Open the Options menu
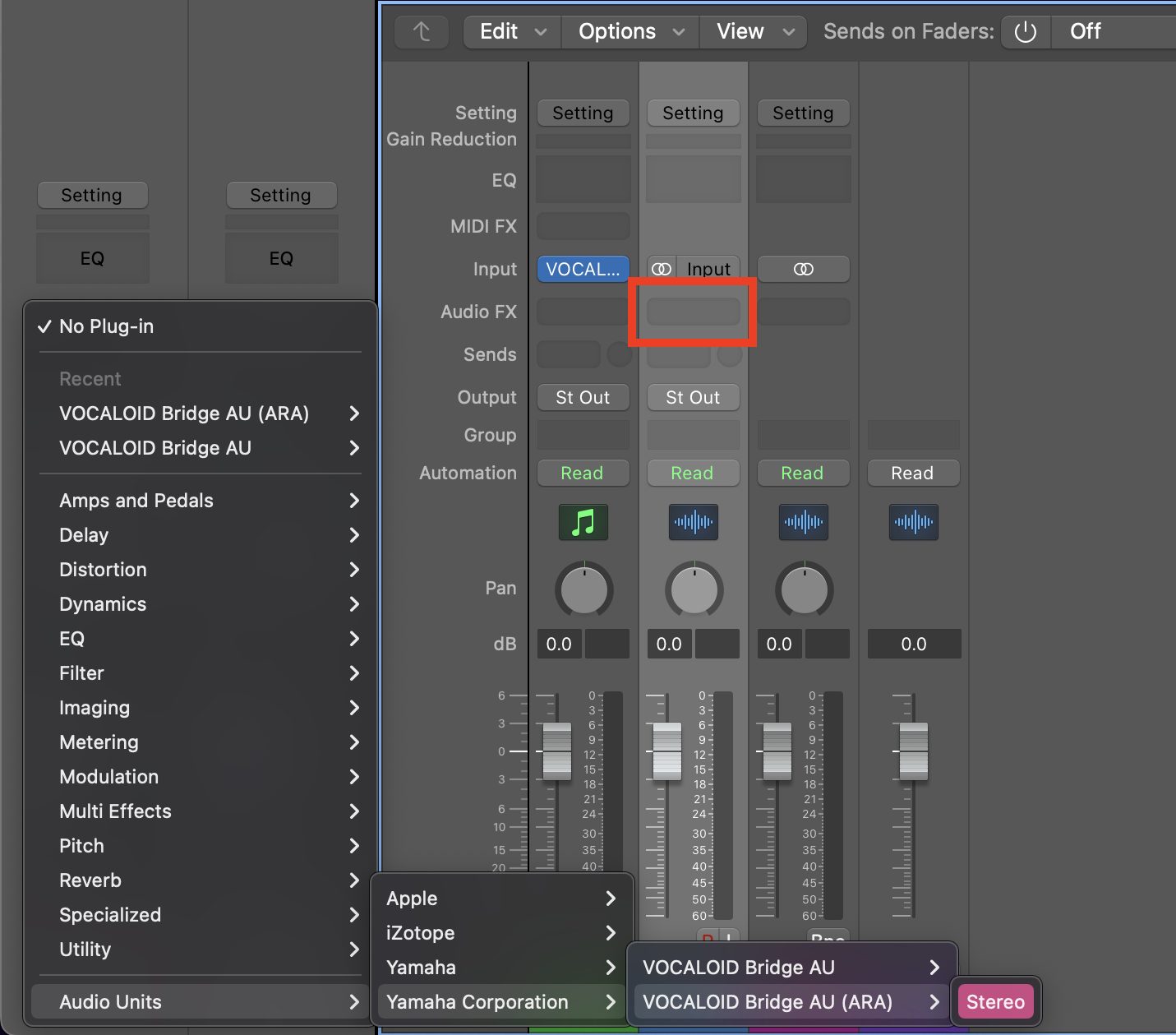This screenshot has height=1035, width=1176. (x=617, y=31)
